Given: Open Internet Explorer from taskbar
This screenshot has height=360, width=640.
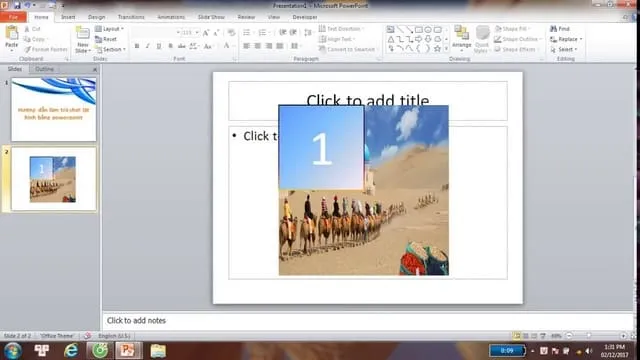Looking at the screenshot, I should pos(71,350).
